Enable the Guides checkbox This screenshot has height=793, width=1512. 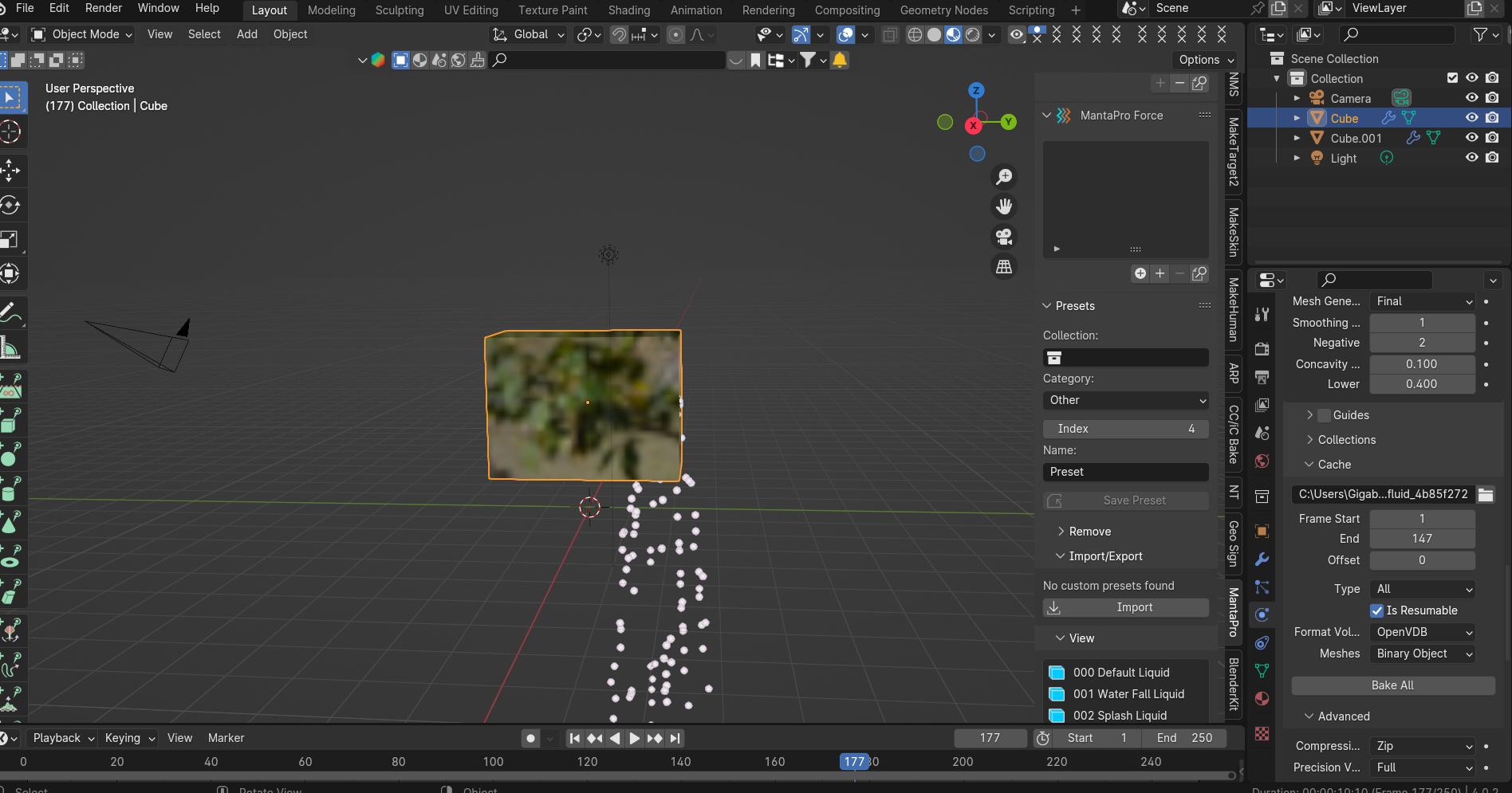[1325, 415]
